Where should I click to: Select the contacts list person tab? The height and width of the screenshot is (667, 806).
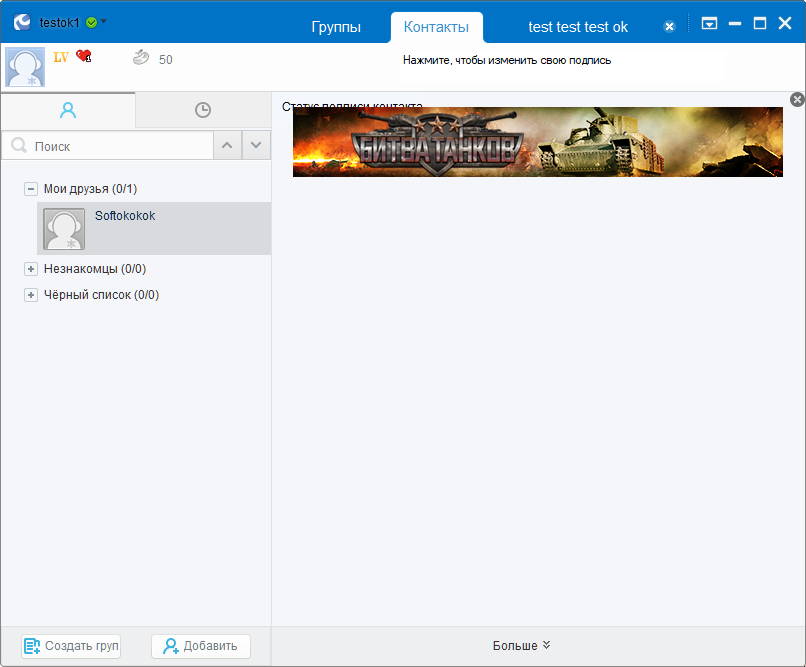(x=68, y=110)
